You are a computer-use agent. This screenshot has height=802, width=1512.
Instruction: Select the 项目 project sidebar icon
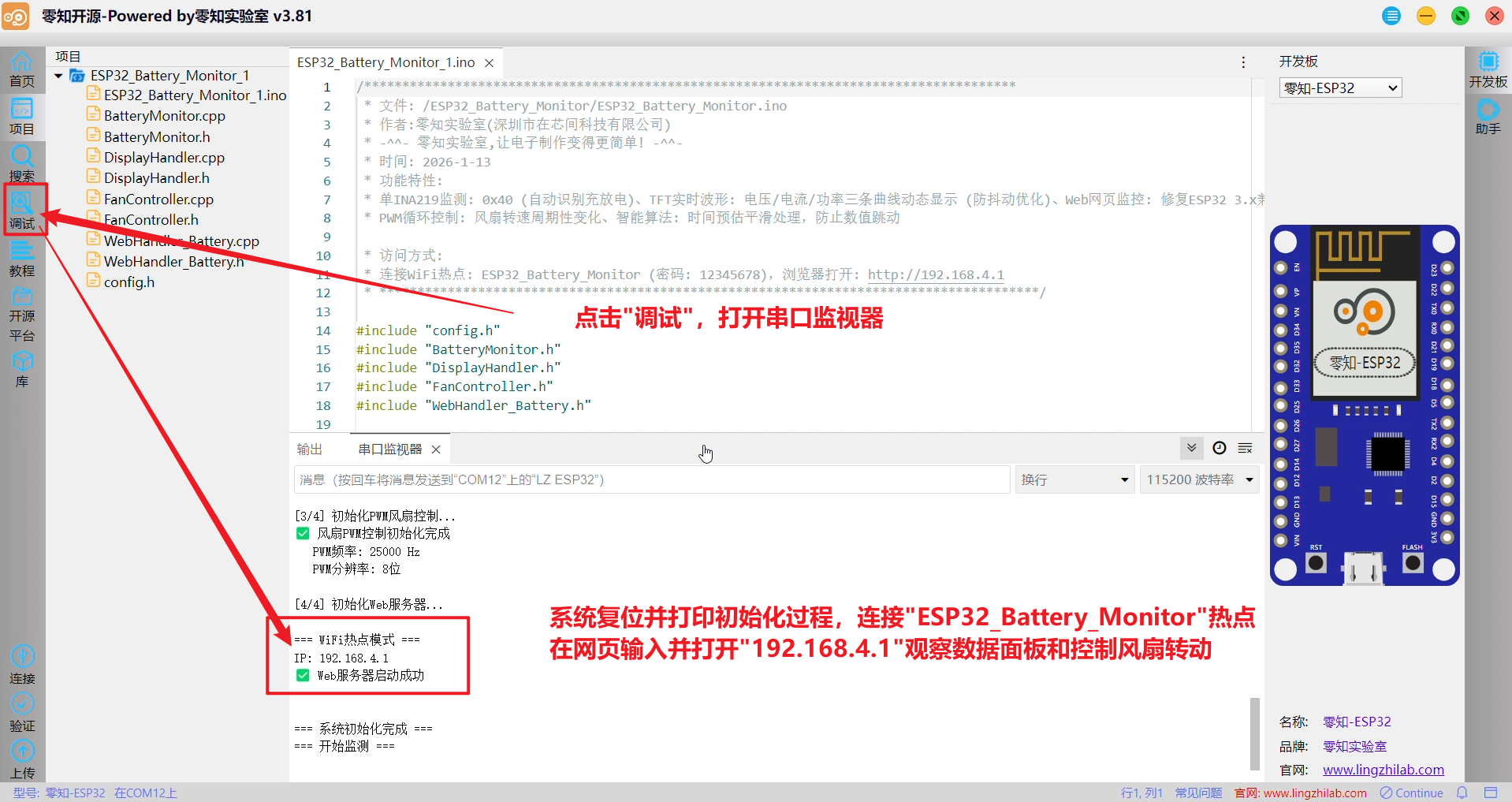(x=22, y=116)
